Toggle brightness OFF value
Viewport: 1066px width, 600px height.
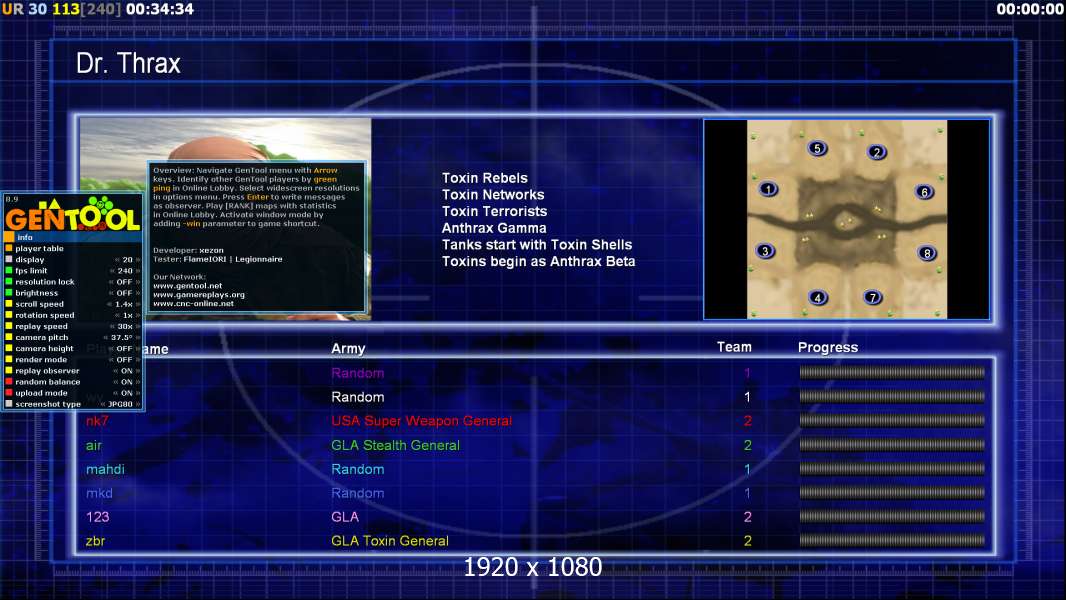click(x=124, y=293)
